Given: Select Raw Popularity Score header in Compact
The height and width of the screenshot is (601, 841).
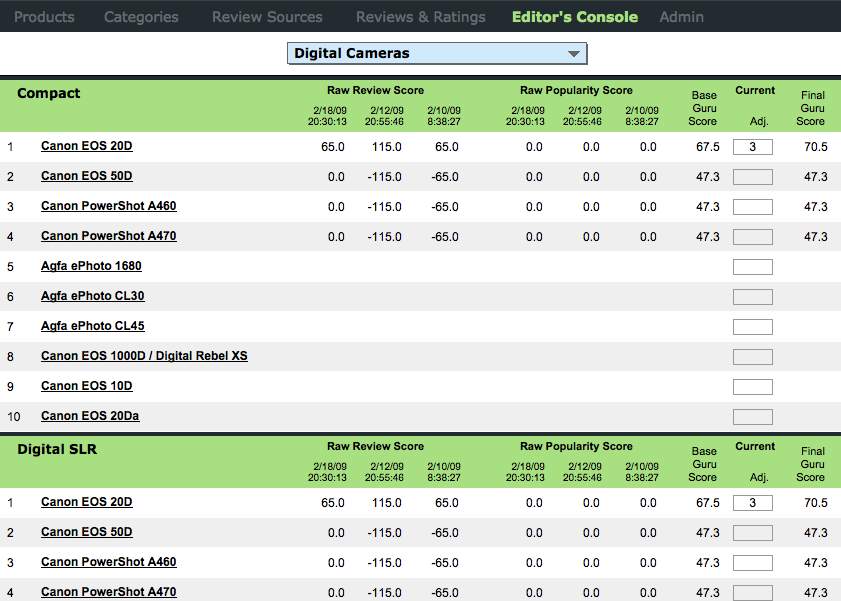Looking at the screenshot, I should coord(576,90).
